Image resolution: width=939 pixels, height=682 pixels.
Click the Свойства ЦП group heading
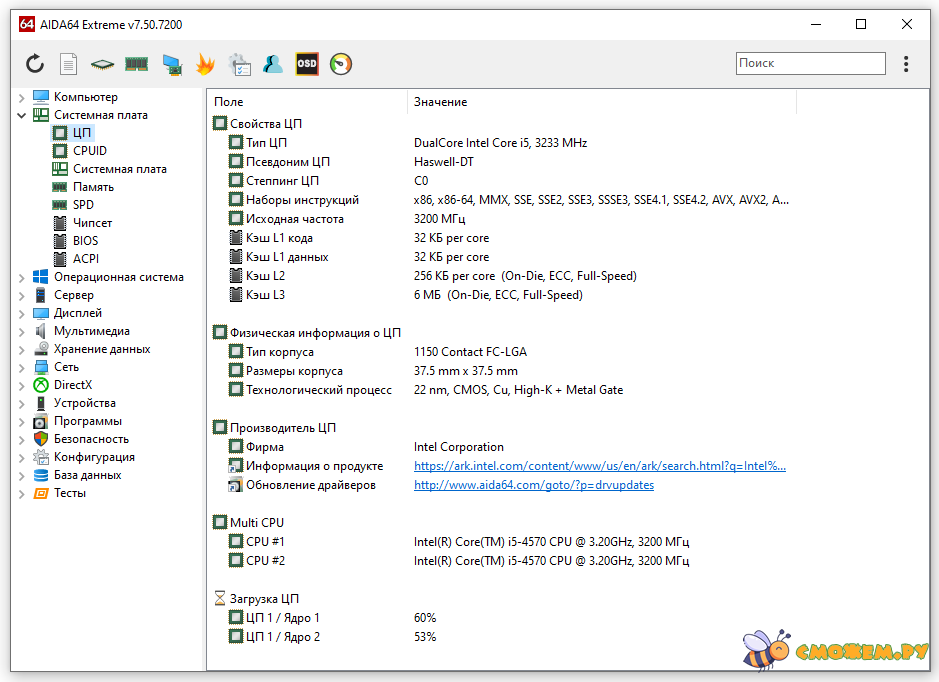[258, 124]
